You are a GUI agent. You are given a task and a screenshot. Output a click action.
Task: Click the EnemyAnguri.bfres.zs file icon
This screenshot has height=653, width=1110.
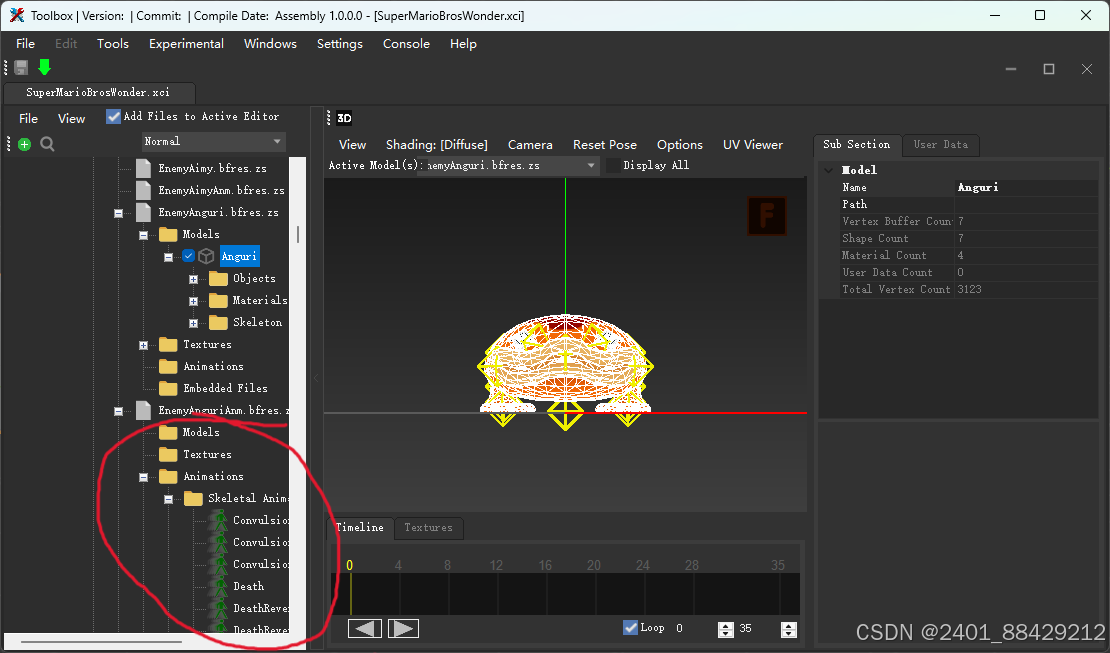pyautogui.click(x=144, y=212)
